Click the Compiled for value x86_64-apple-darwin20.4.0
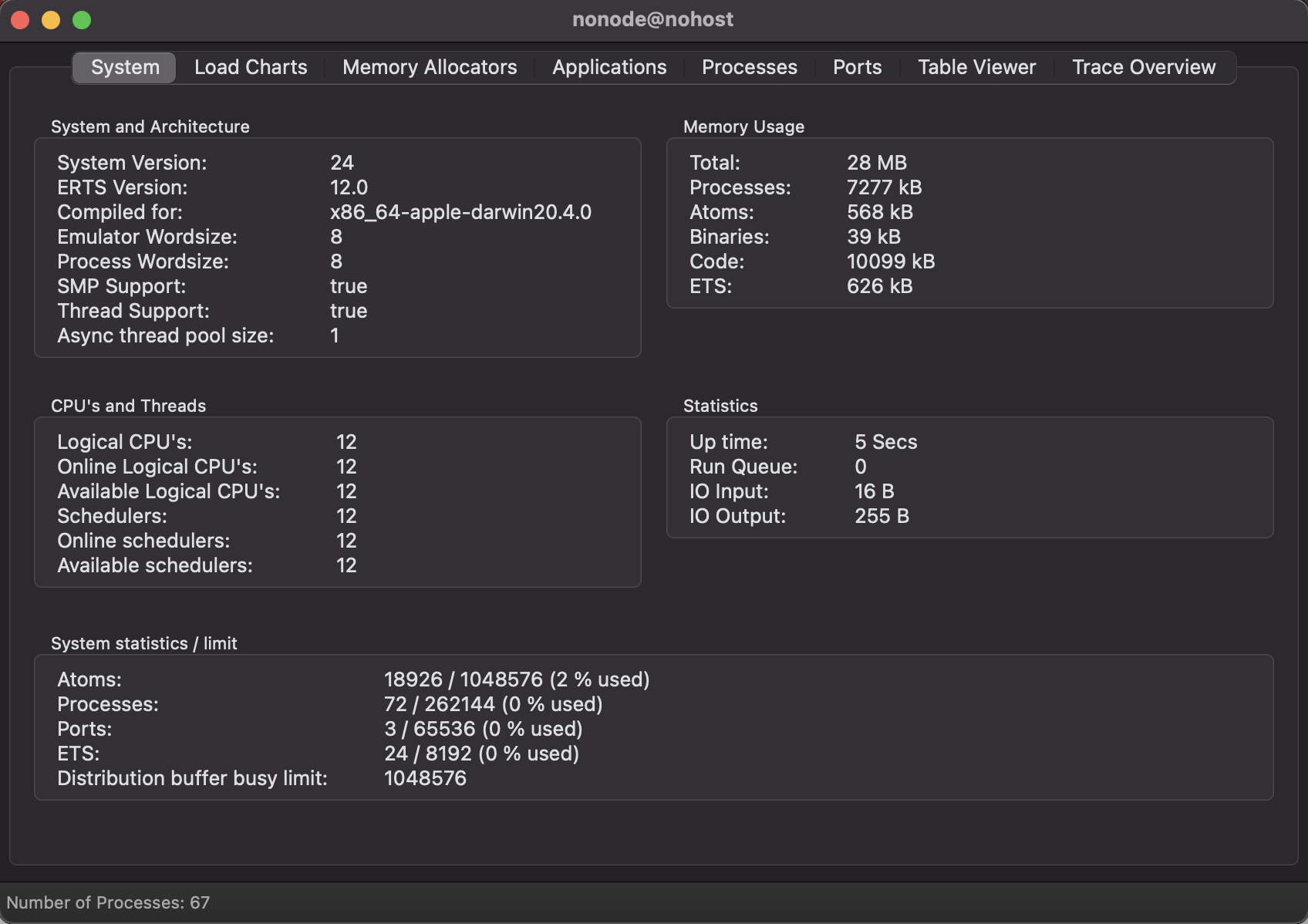The width and height of the screenshot is (1308, 924). point(460,212)
